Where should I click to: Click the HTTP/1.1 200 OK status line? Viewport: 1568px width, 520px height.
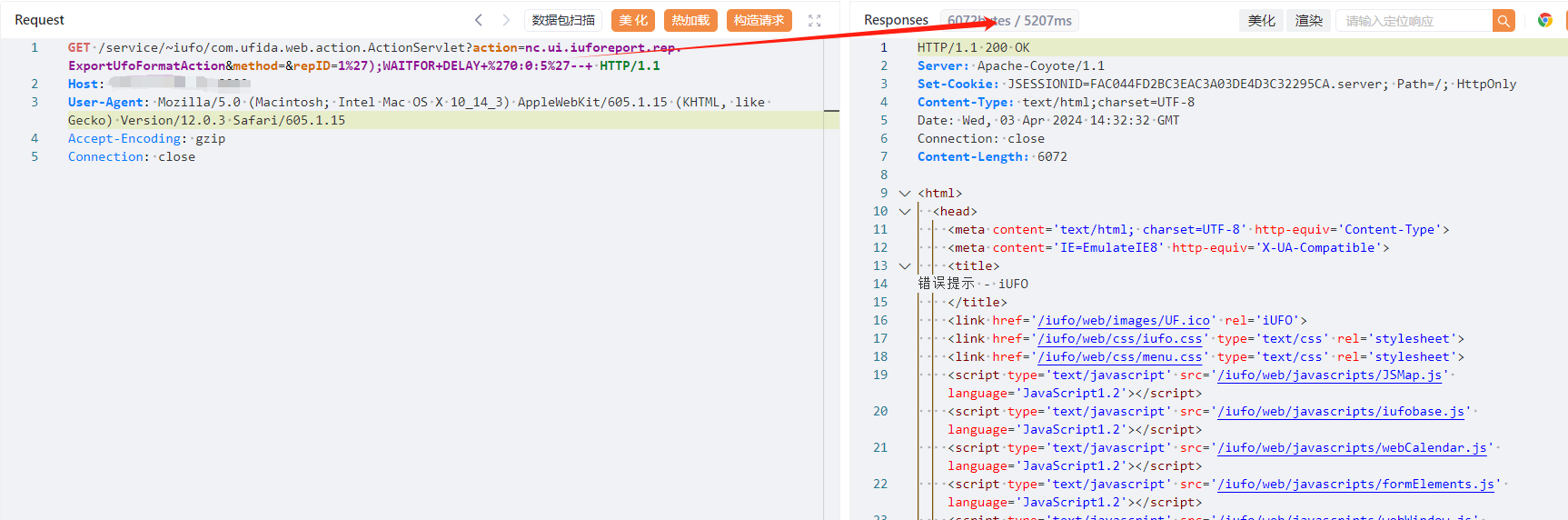[974, 47]
